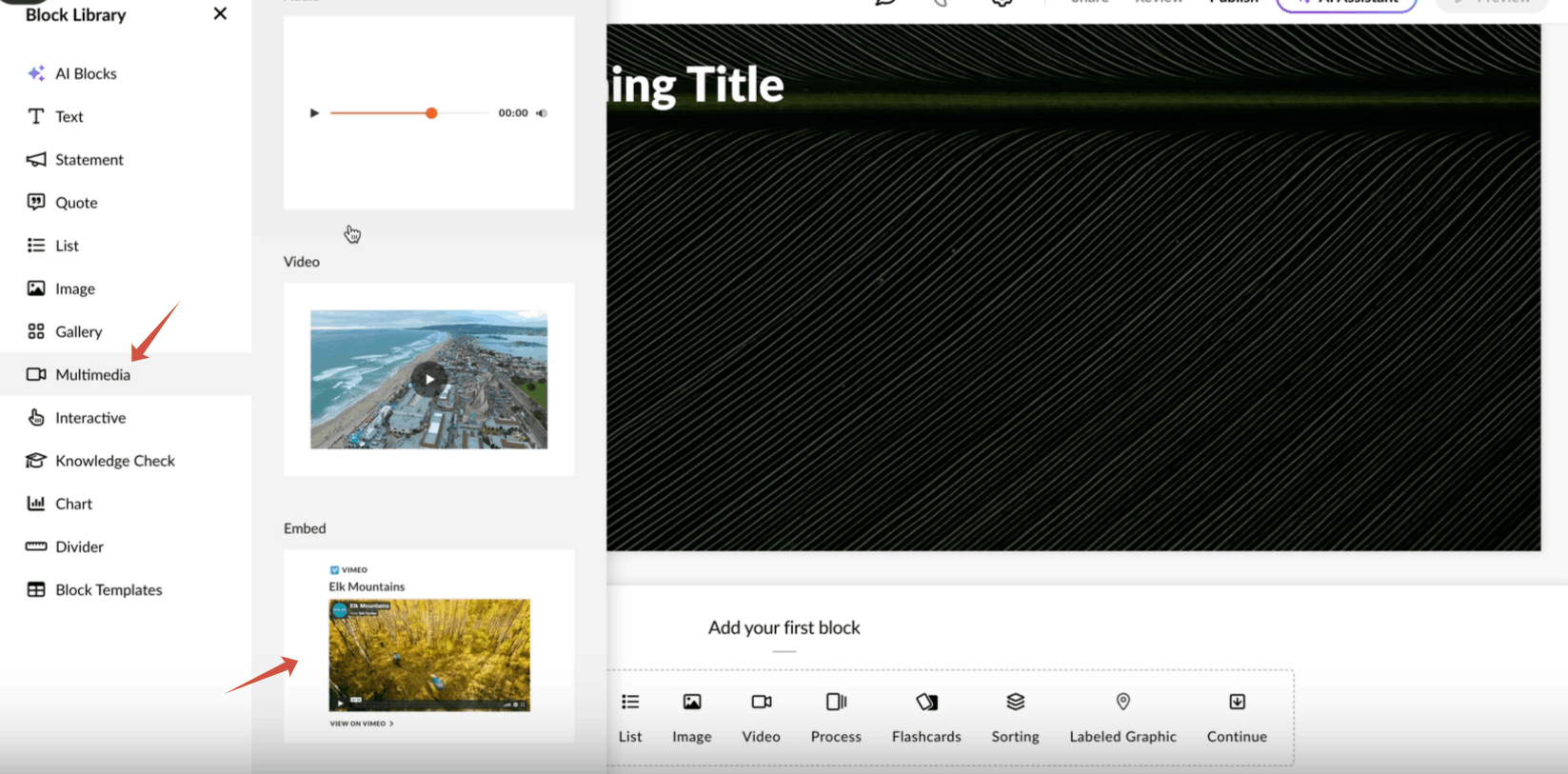Click the AI Assistant button
The height and width of the screenshot is (774, 1568).
[1346, 4]
